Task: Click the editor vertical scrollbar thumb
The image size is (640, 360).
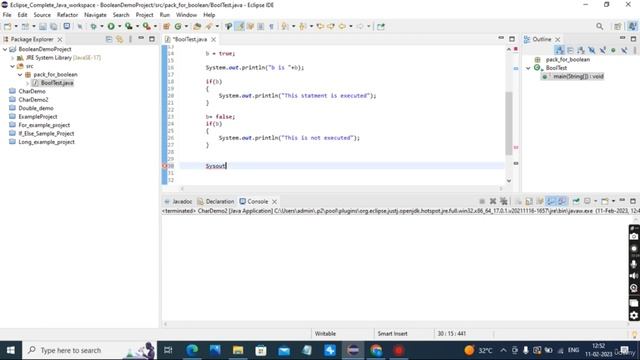Action: 509,123
